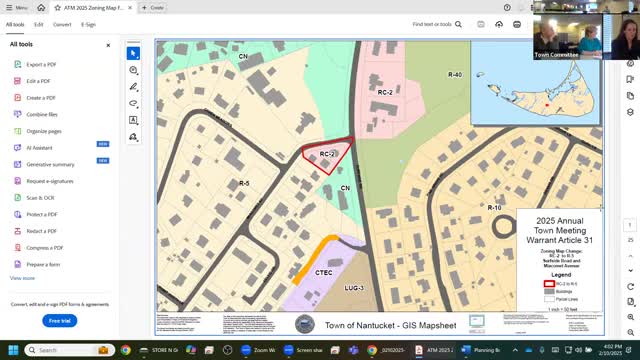
Task: Select the ATM 2025 Zoning Map document tab
Action: 93,7
